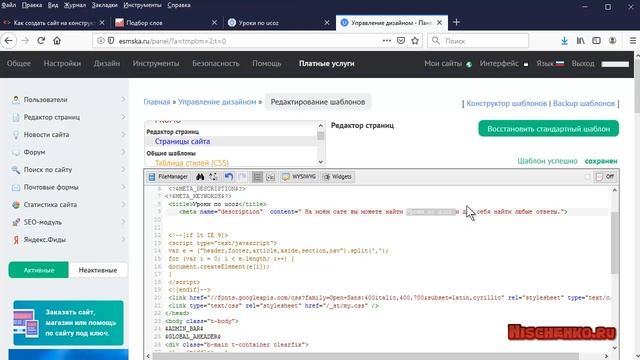This screenshot has height=360, width=640.
Task: Open FileManager in editor toolbar
Action: coord(168,177)
